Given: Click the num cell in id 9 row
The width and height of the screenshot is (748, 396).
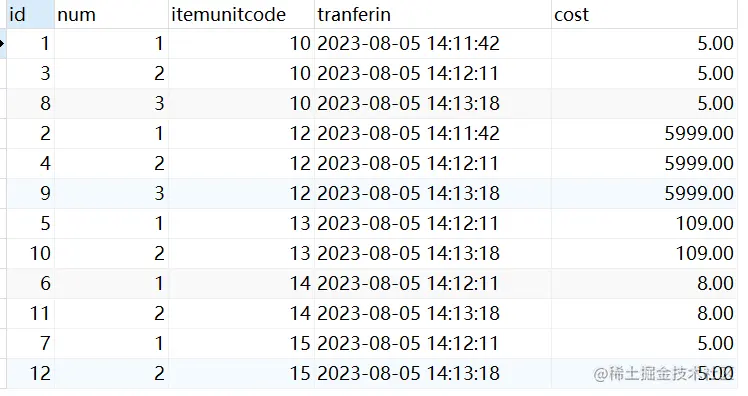Looking at the screenshot, I should 112,194.
